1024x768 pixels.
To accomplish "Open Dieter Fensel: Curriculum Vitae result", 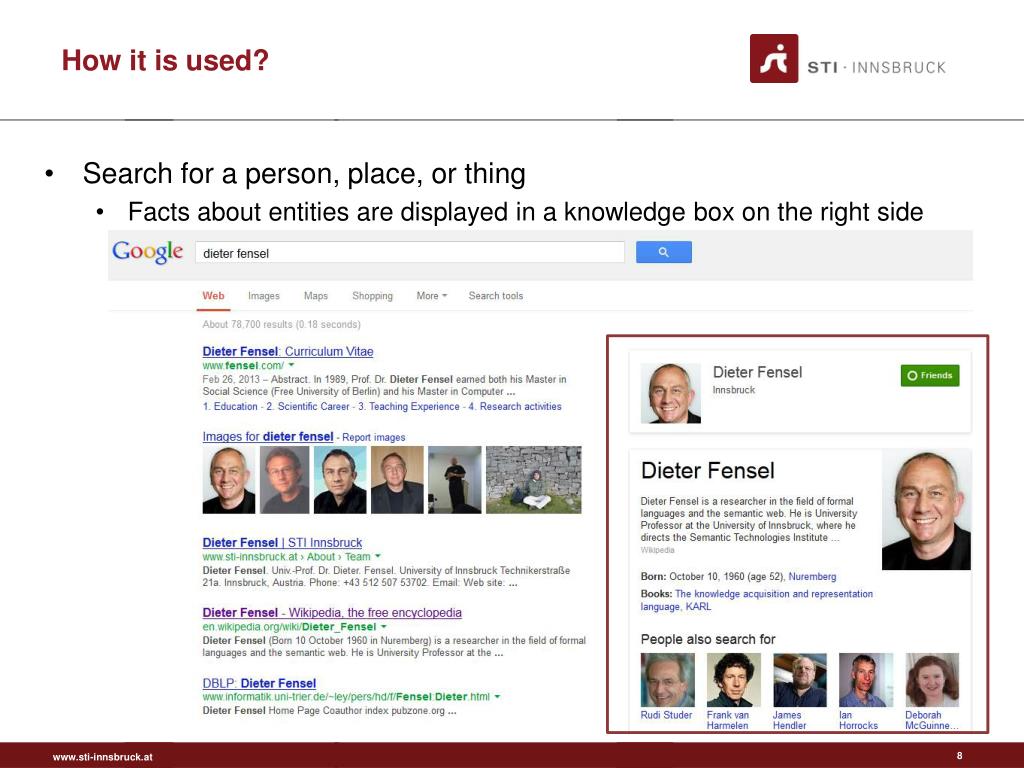I will coord(288,351).
